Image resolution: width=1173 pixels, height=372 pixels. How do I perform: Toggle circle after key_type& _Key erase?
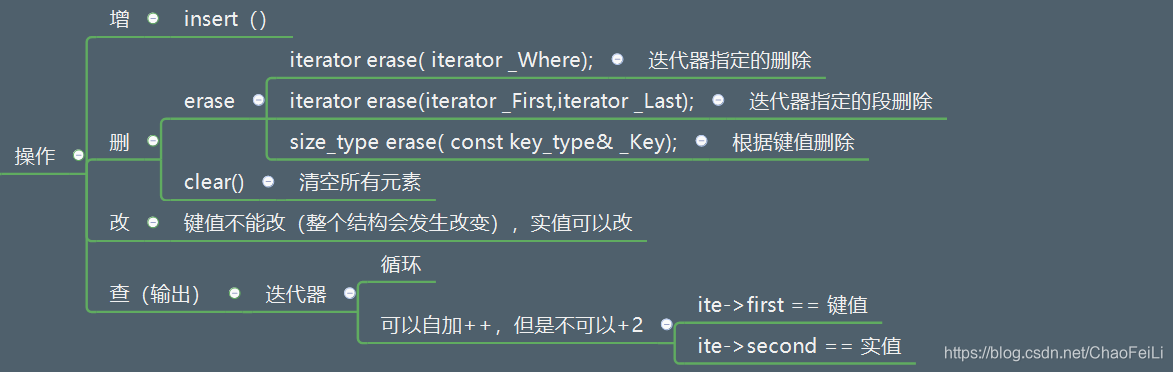(701, 141)
